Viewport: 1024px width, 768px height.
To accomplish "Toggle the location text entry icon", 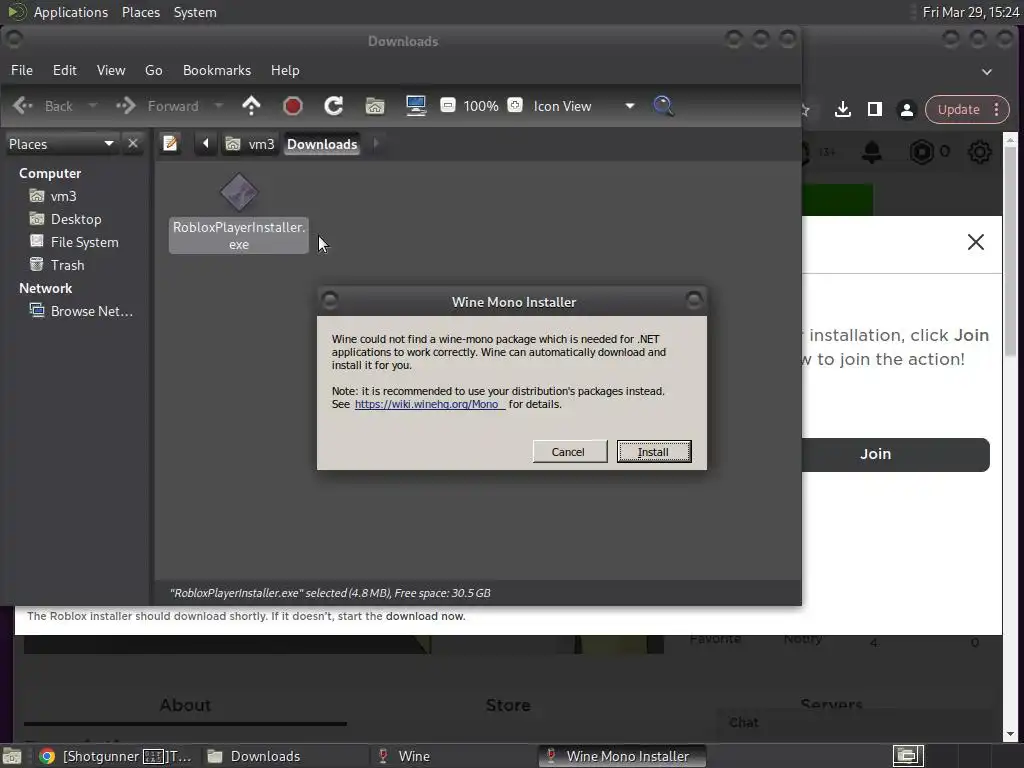I will click(170, 143).
